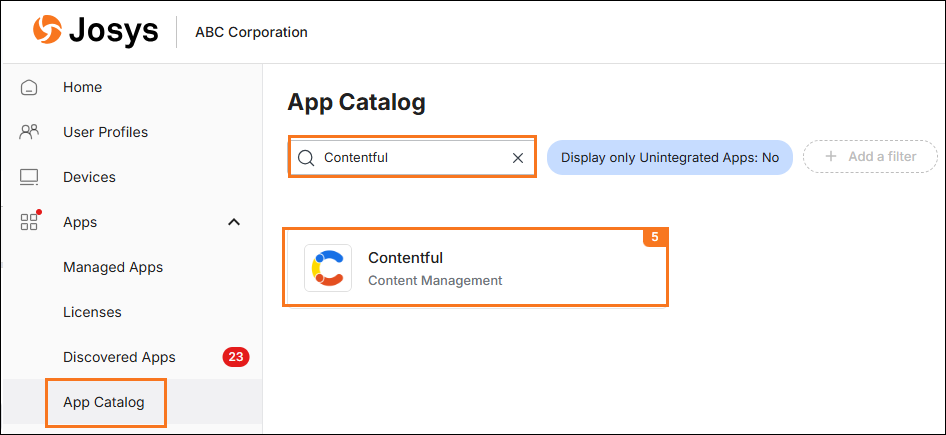
Task: Click the Home sidebar icon
Action: coord(29,87)
